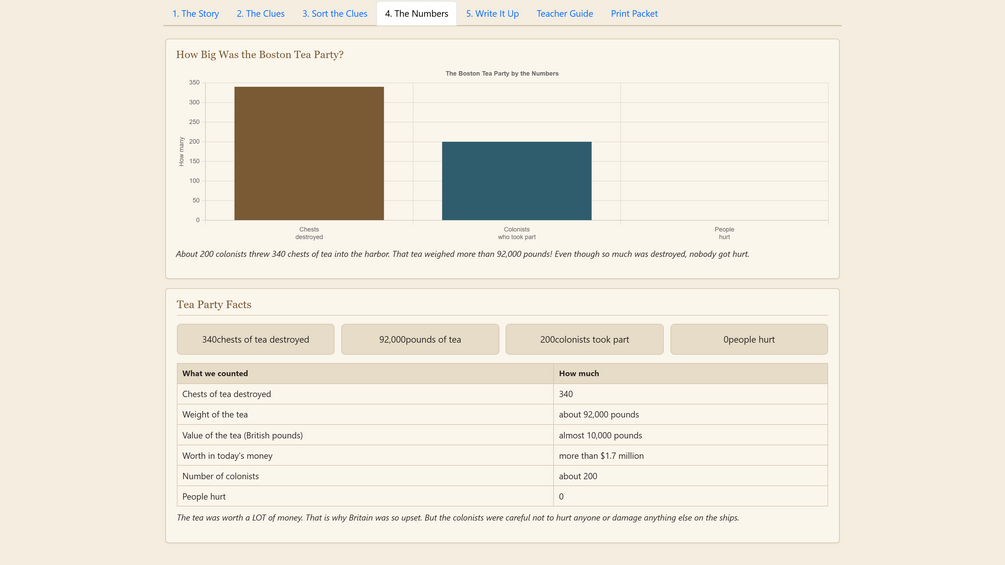Select the Weight of the tea row
This screenshot has width=1005, height=565.
click(502, 414)
